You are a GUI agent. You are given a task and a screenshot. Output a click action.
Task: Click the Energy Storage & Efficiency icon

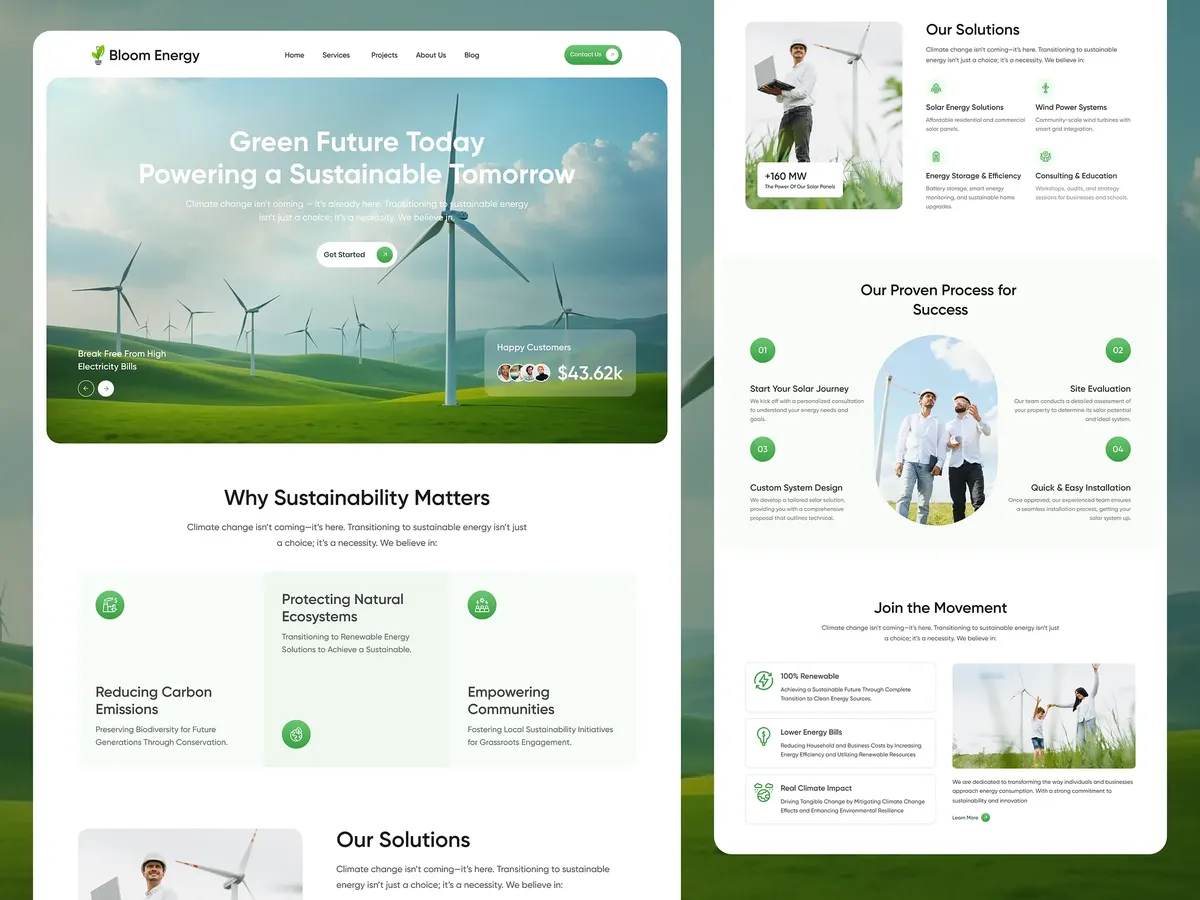[936, 157]
